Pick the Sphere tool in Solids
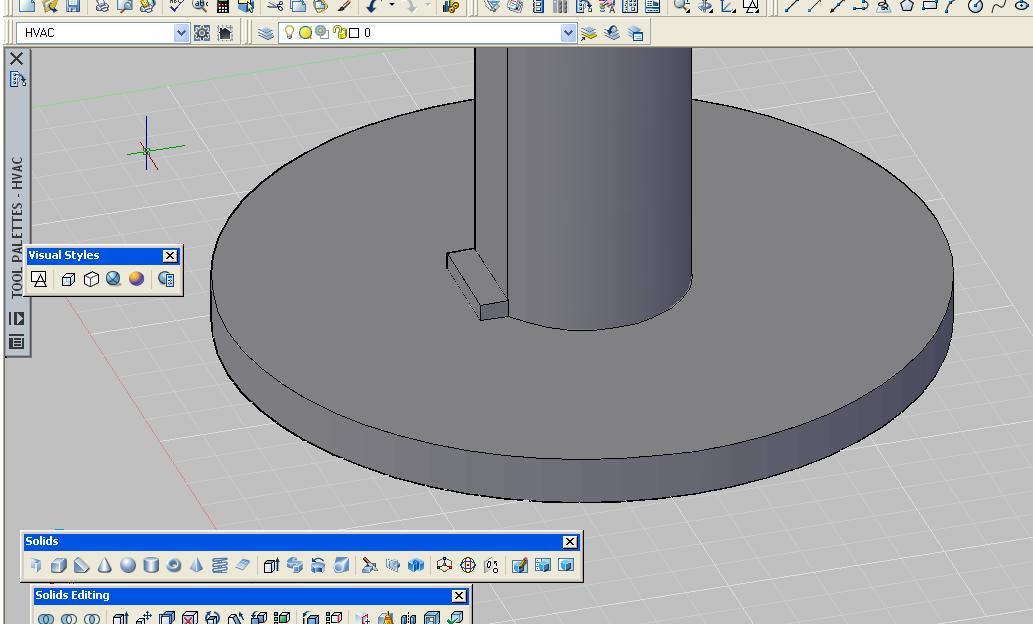The width and height of the screenshot is (1033, 624). click(127, 566)
